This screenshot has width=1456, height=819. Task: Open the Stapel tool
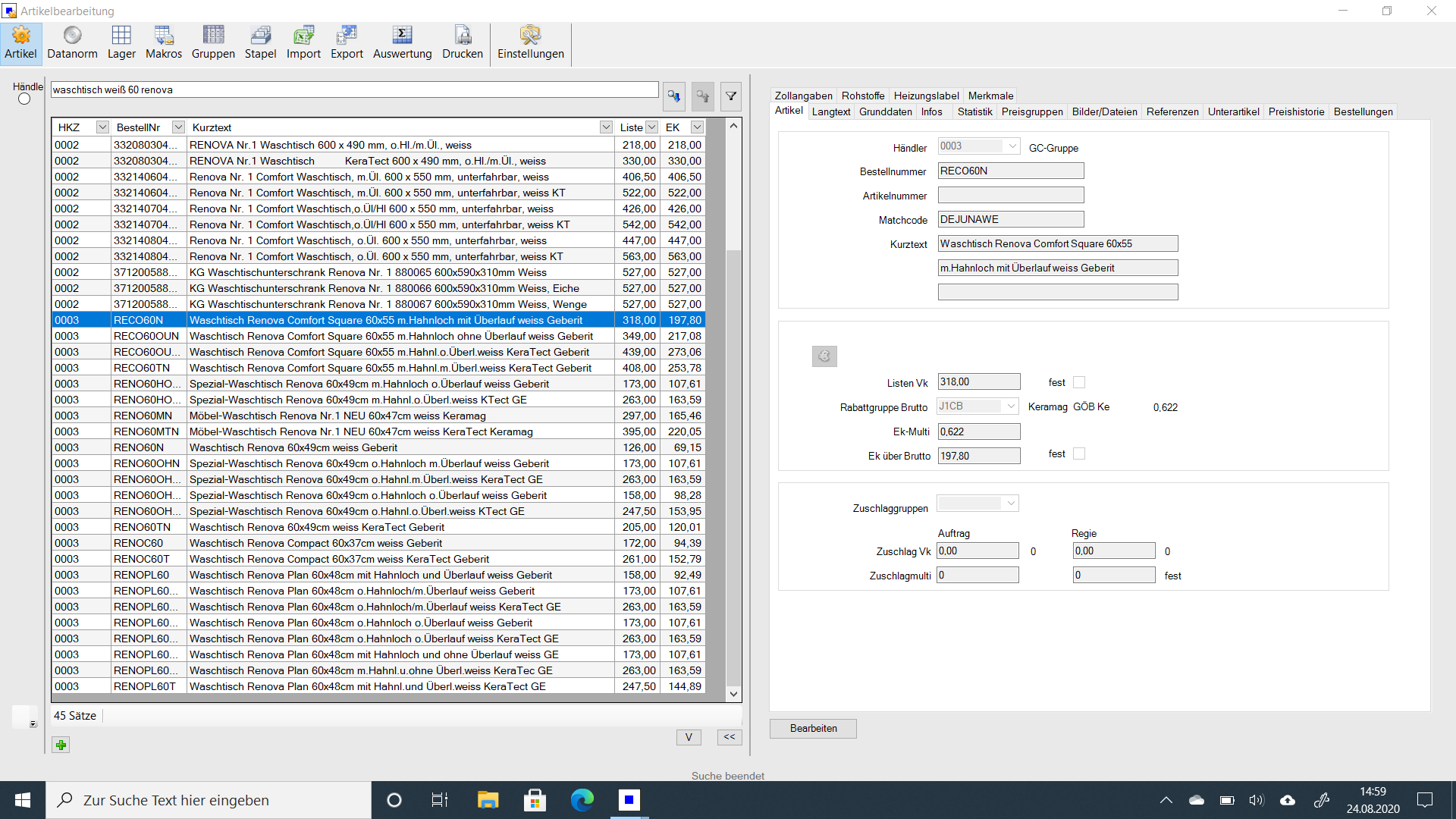[x=260, y=42]
